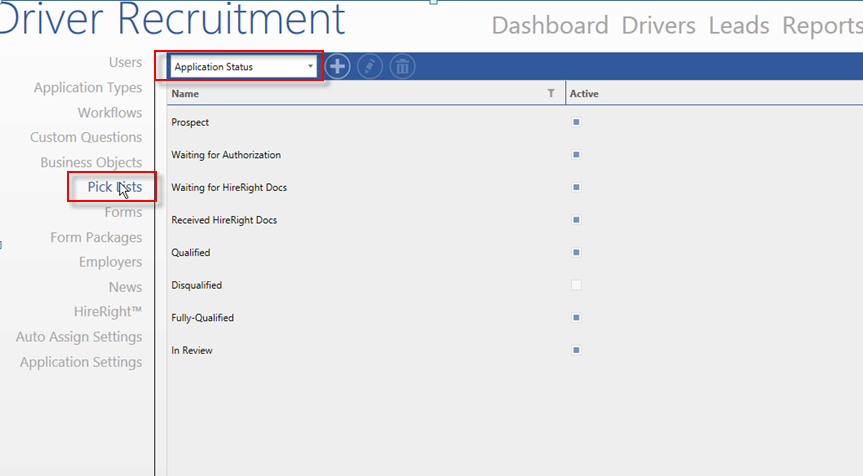The image size is (863, 476).
Task: Select Users in the sidebar
Action: [125, 62]
